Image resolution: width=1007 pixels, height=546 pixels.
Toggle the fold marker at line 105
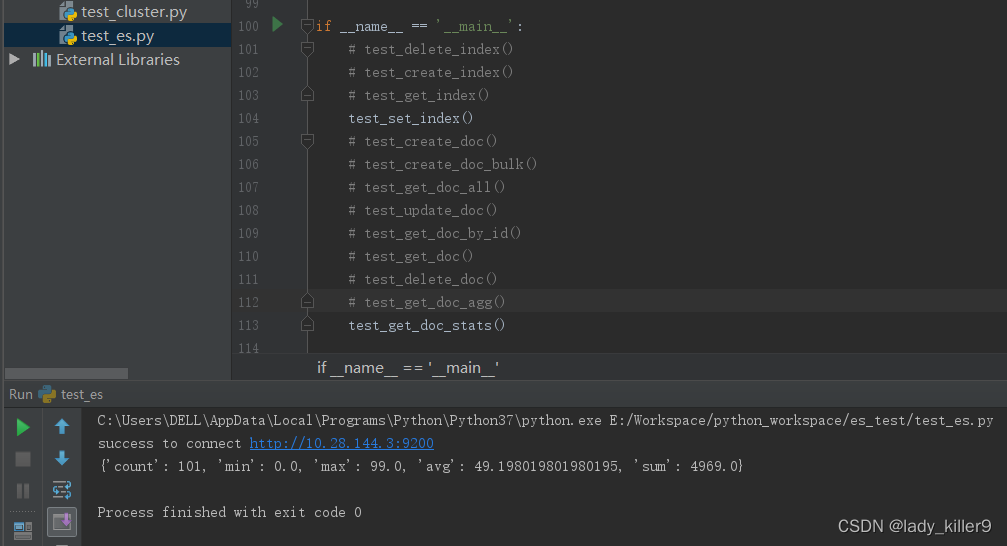click(x=307, y=141)
